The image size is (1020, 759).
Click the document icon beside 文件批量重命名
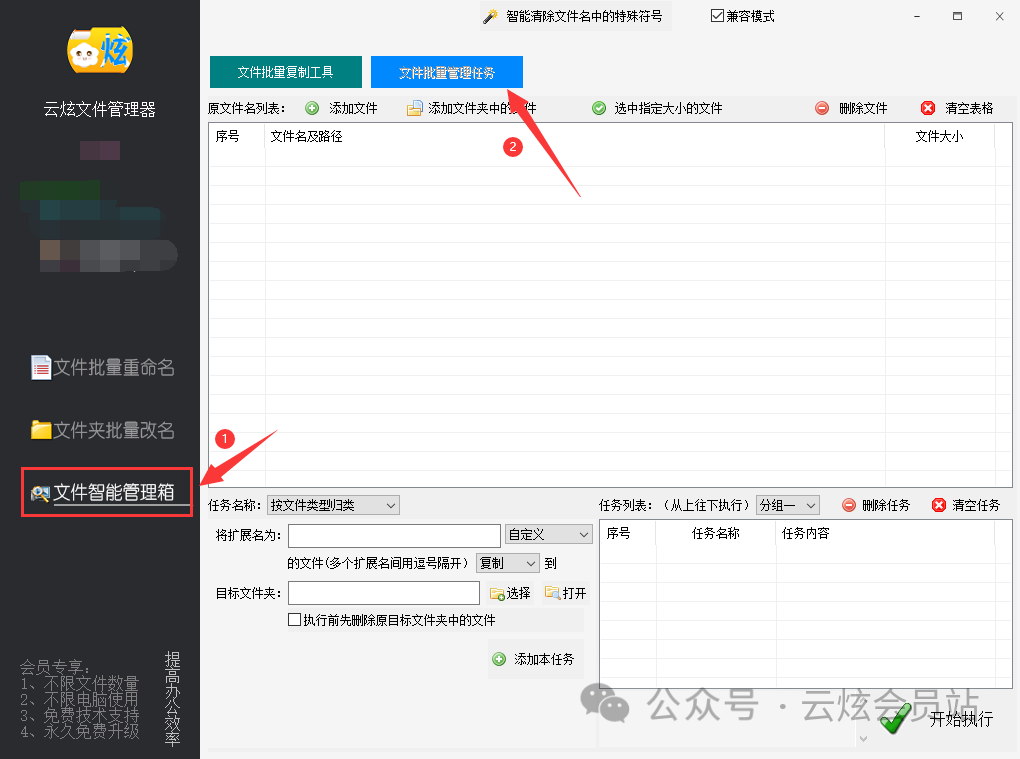(41, 367)
